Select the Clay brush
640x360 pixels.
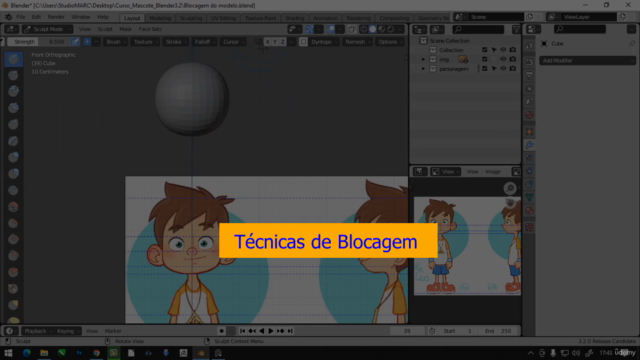[13, 91]
